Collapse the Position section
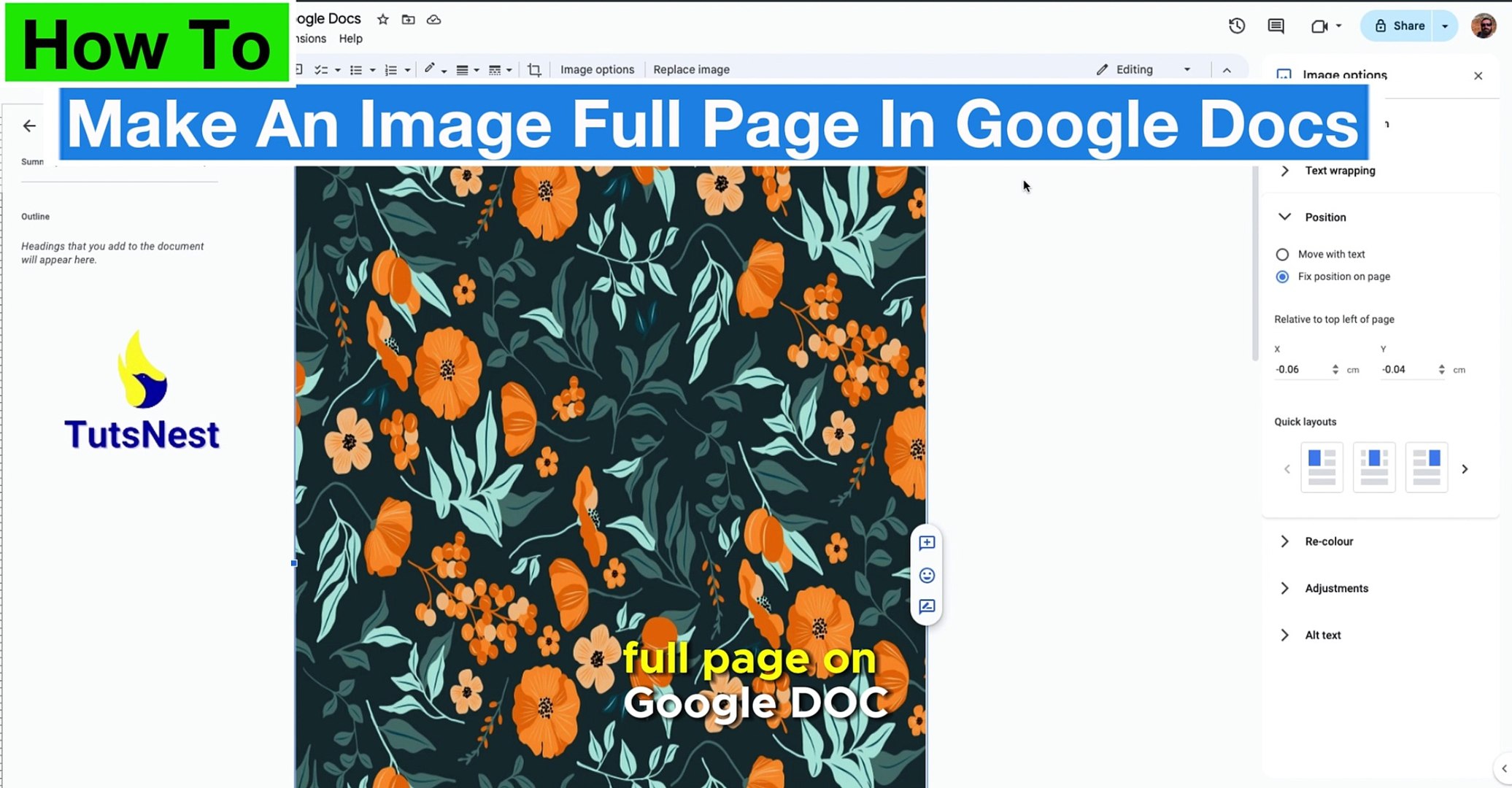The image size is (1512, 788). pos(1285,217)
